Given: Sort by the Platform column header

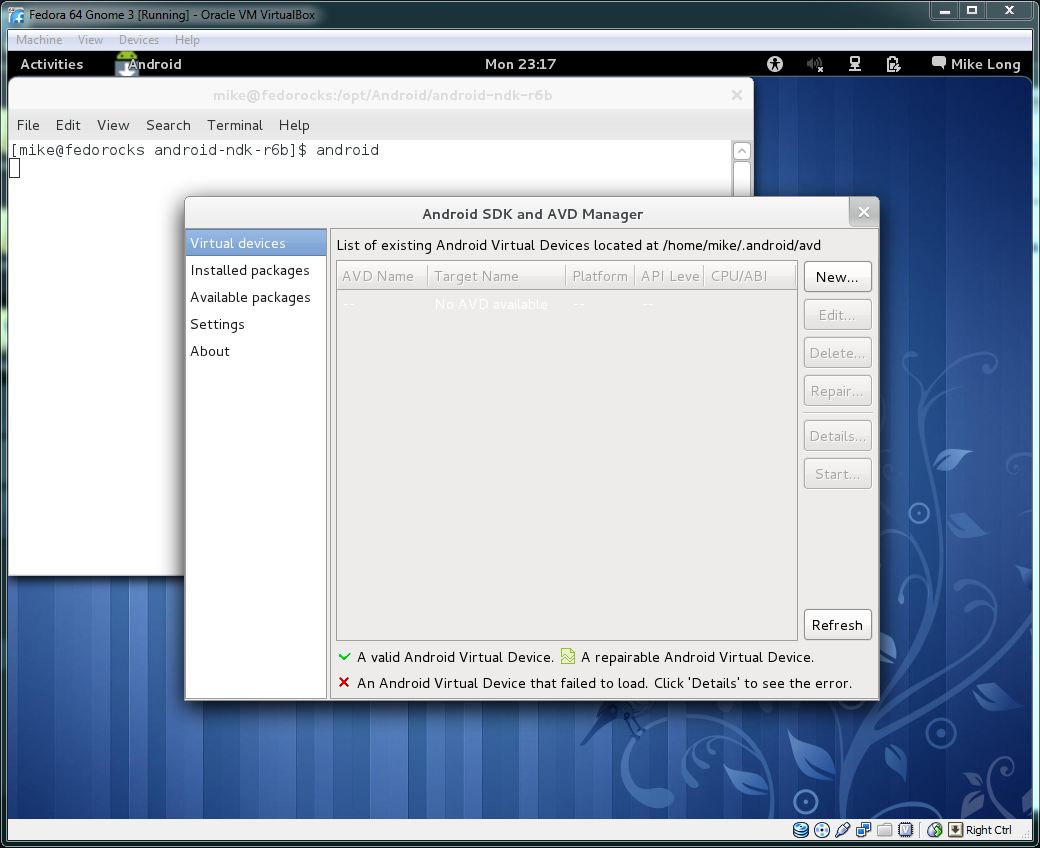Looking at the screenshot, I should click(600, 276).
